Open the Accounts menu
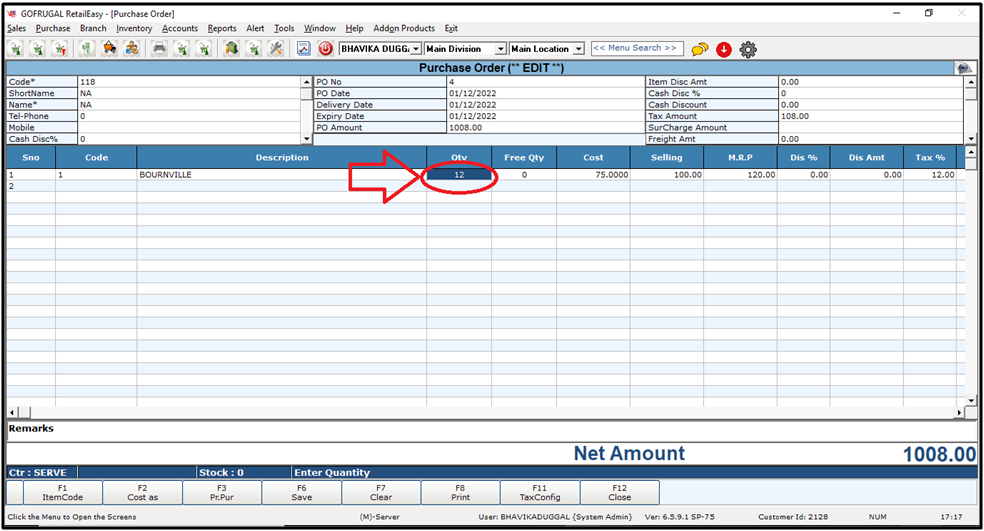The image size is (984, 531). [179, 28]
